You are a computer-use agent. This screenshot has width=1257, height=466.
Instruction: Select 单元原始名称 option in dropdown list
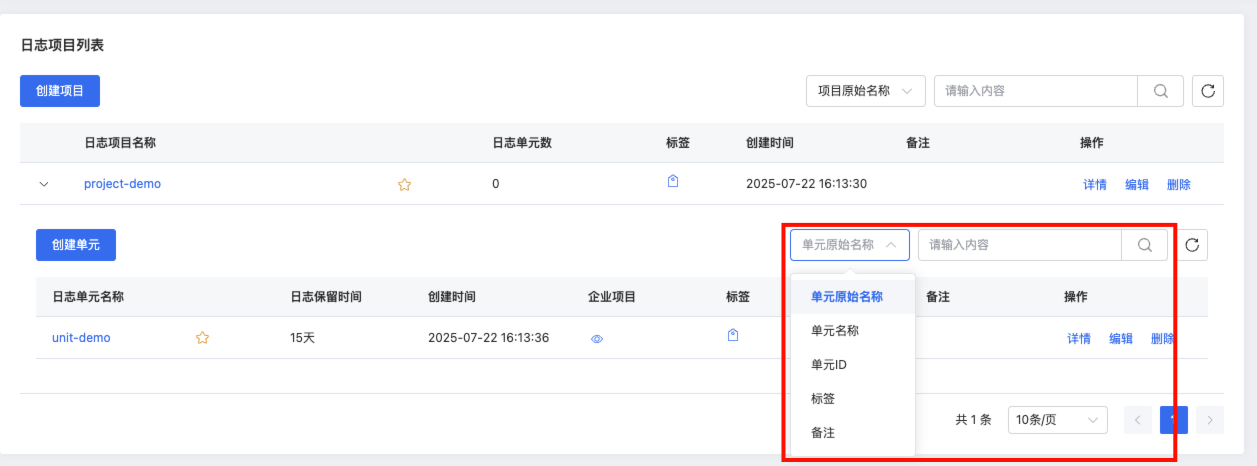point(852,297)
